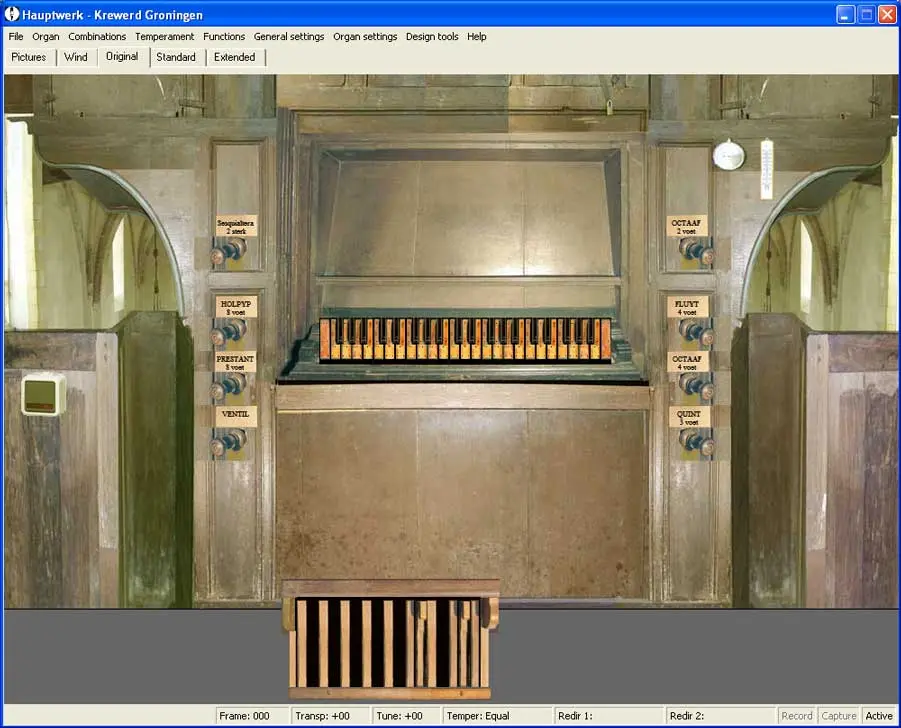
Task: Click the Record button in status bar
Action: pyautogui.click(x=797, y=716)
